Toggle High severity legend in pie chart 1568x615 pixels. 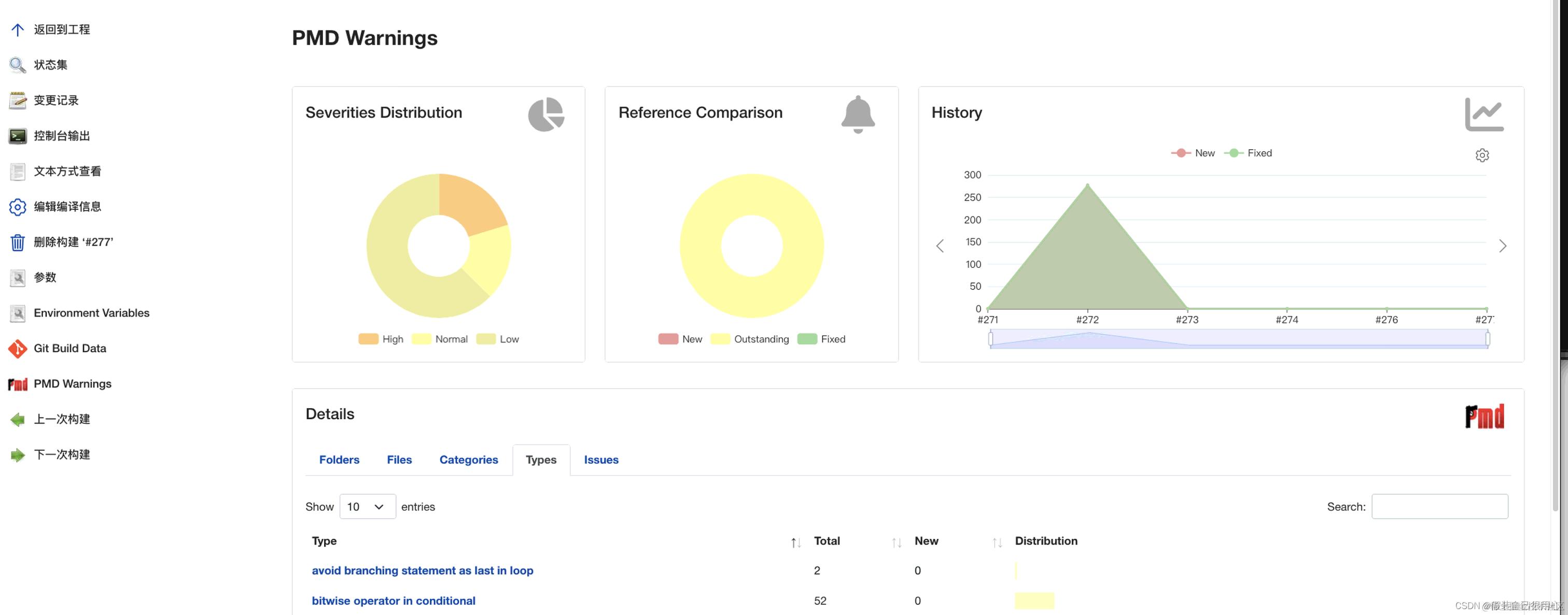tap(381, 339)
